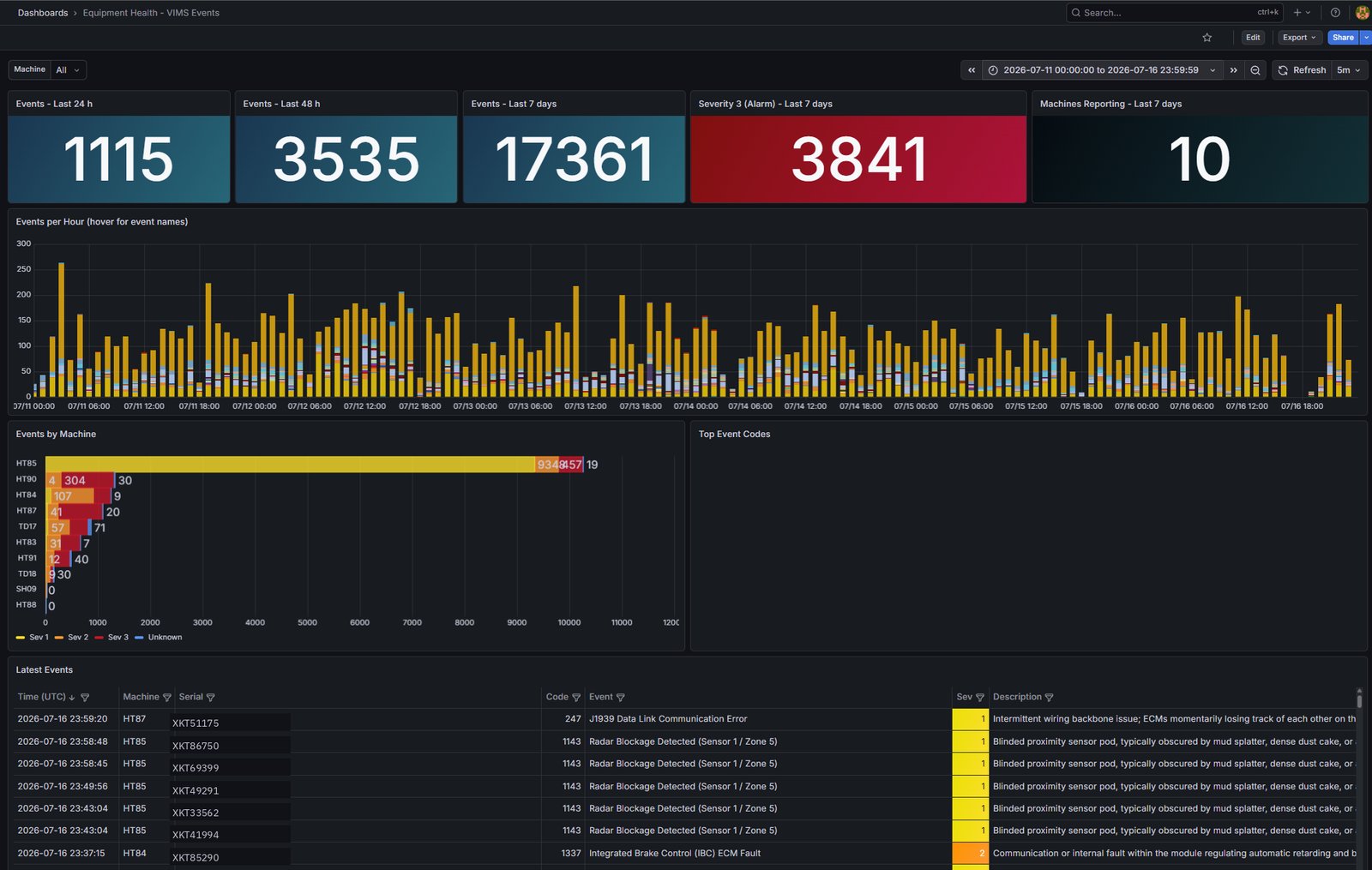Click the Refresh dashboard button
1372x870 pixels.
[x=1302, y=70]
